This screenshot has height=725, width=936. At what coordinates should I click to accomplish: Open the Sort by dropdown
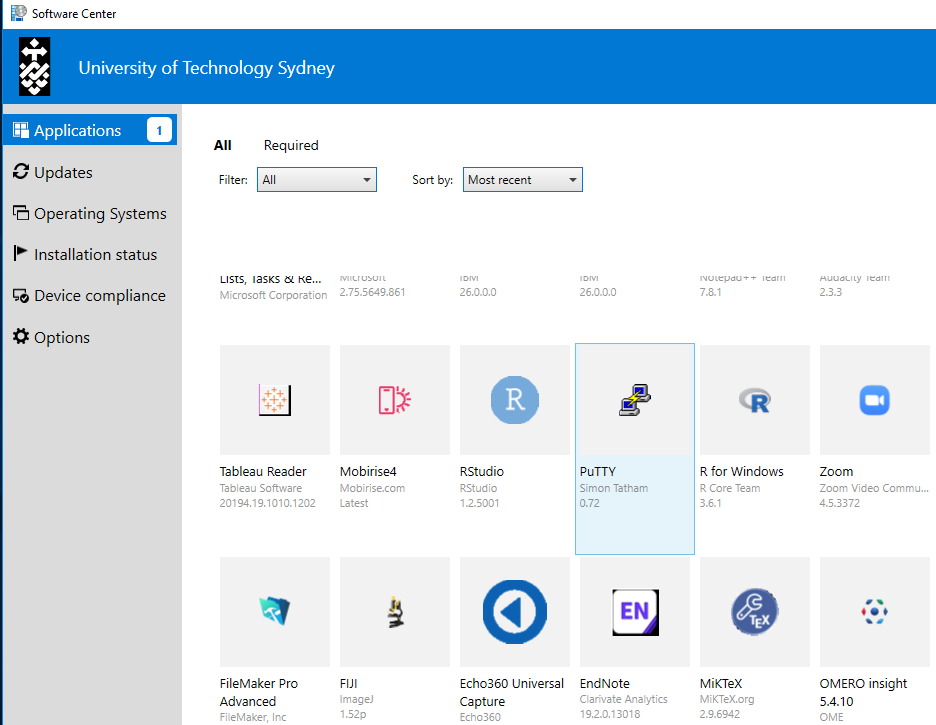click(522, 180)
